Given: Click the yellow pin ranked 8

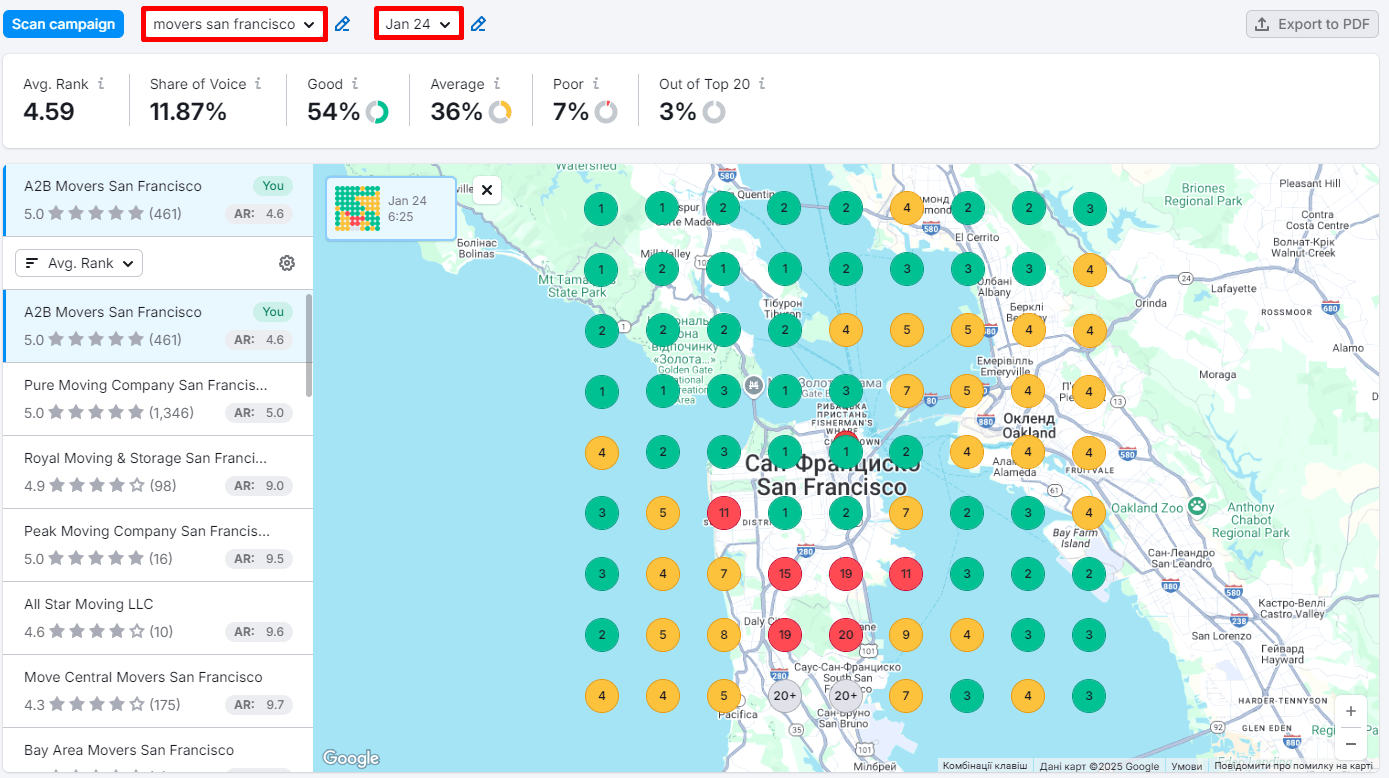Looking at the screenshot, I should click(724, 635).
